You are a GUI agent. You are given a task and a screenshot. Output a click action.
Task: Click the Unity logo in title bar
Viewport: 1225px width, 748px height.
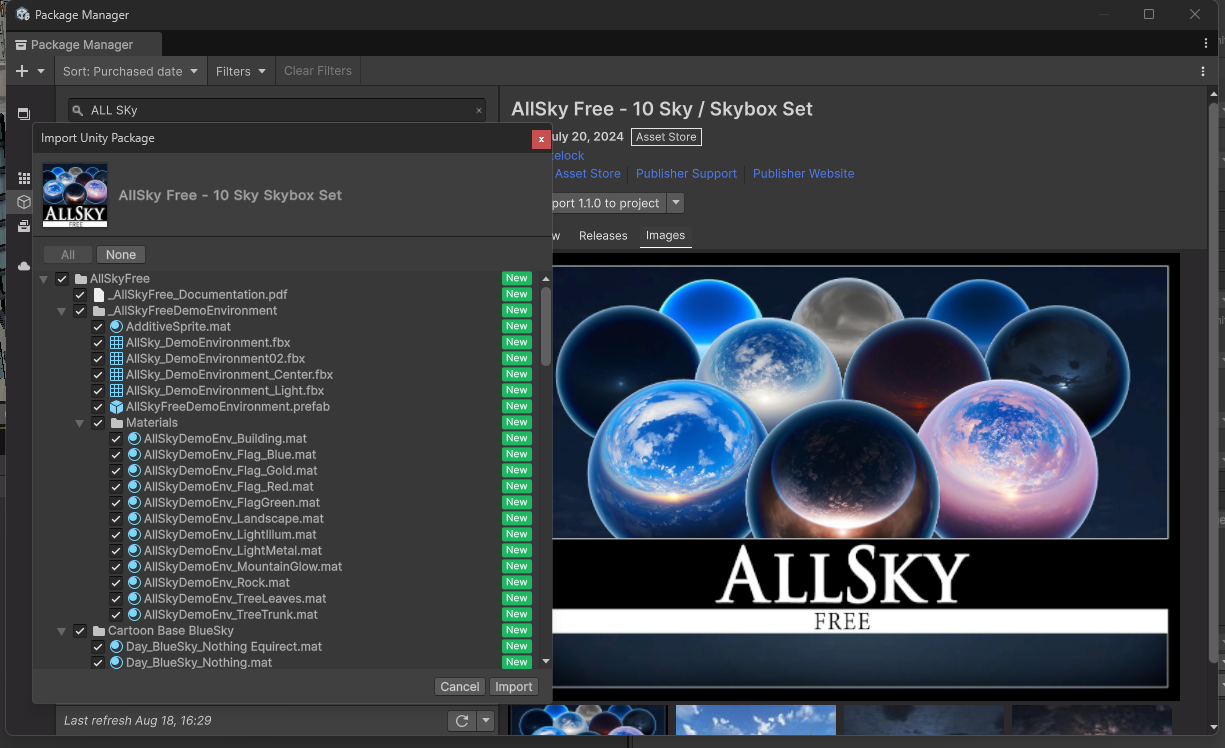pos(22,15)
